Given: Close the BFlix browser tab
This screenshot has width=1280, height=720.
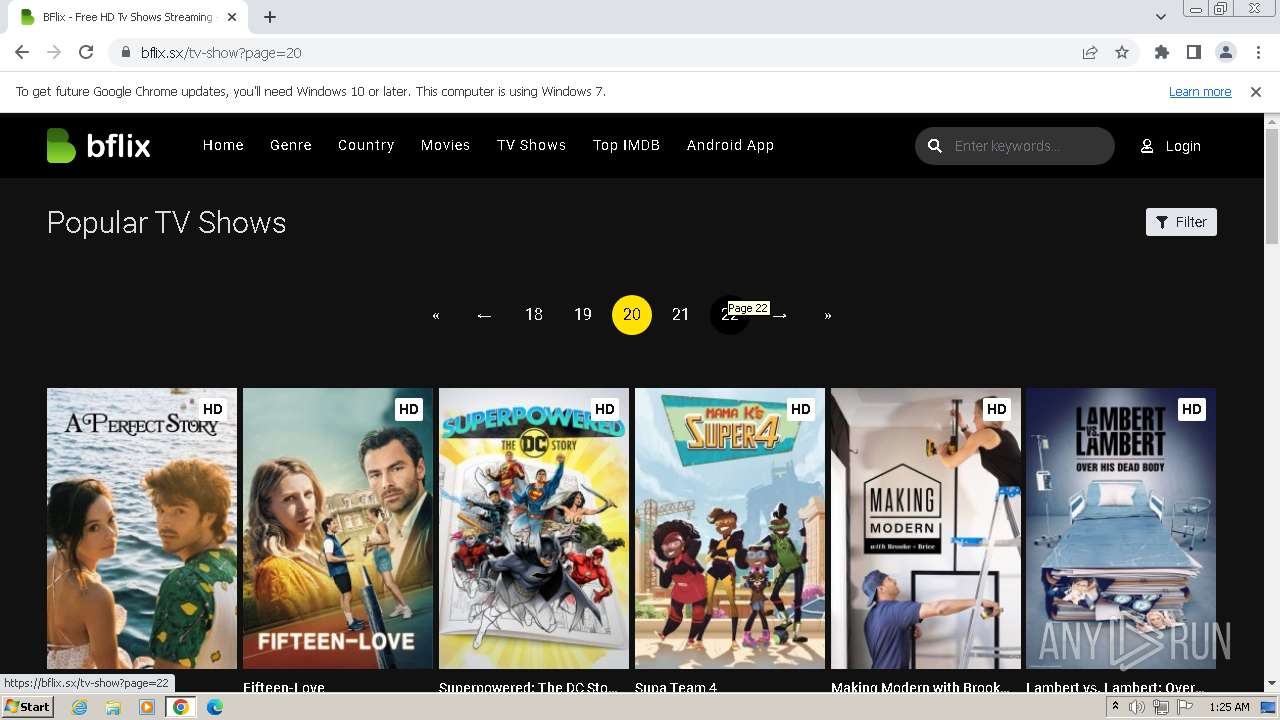Looking at the screenshot, I should click(232, 17).
